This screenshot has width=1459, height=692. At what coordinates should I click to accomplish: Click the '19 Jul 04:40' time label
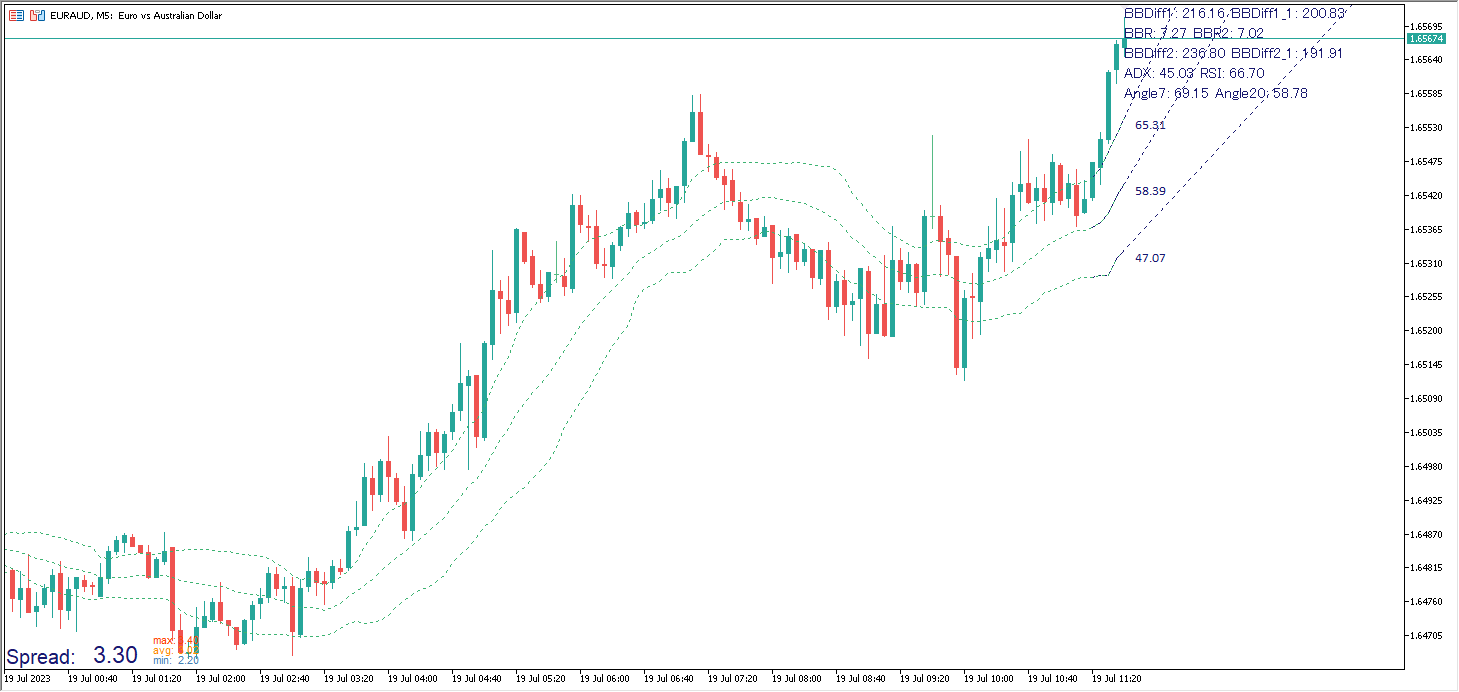coord(476,678)
